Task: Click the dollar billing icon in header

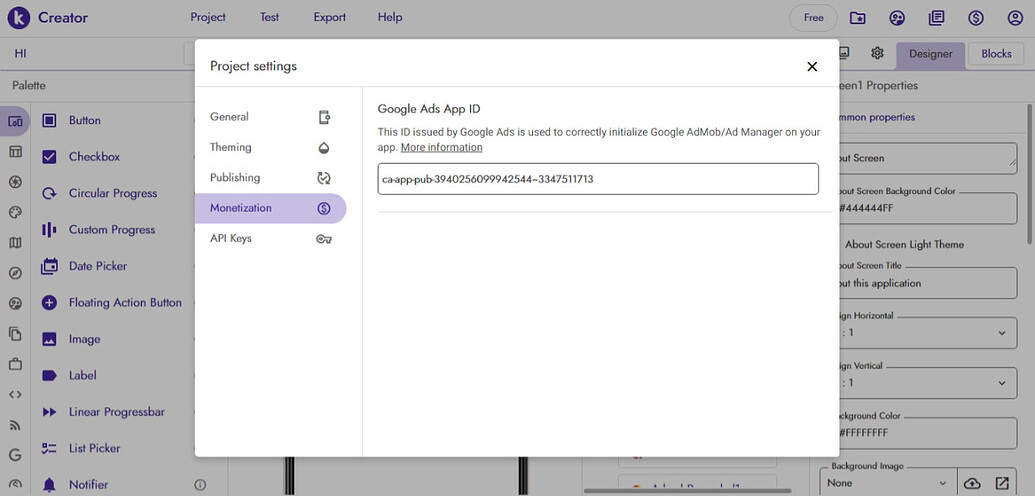Action: pyautogui.click(x=976, y=18)
